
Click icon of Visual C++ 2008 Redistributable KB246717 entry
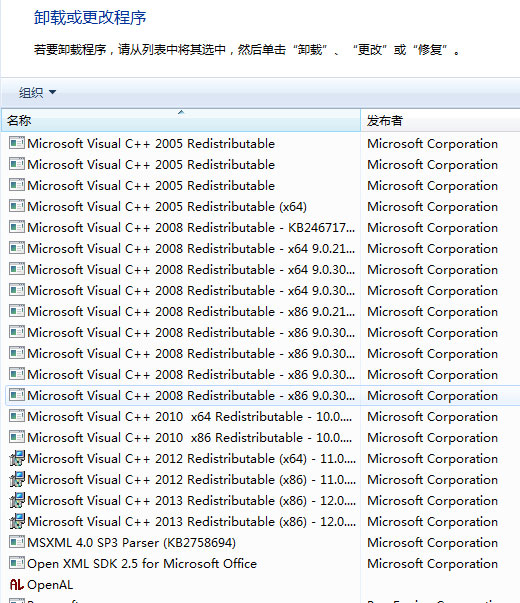(x=17, y=227)
